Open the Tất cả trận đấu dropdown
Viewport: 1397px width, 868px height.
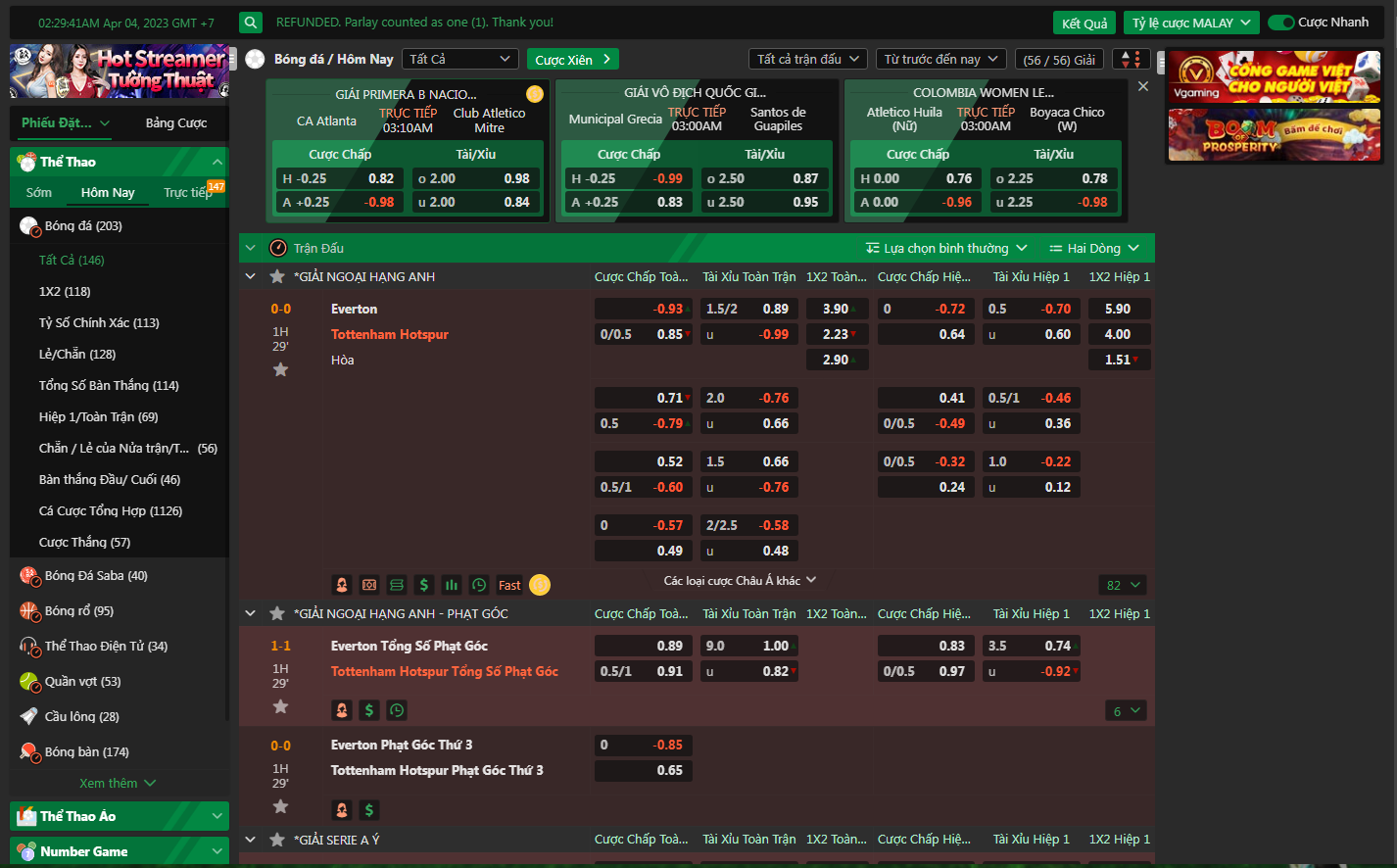(808, 59)
